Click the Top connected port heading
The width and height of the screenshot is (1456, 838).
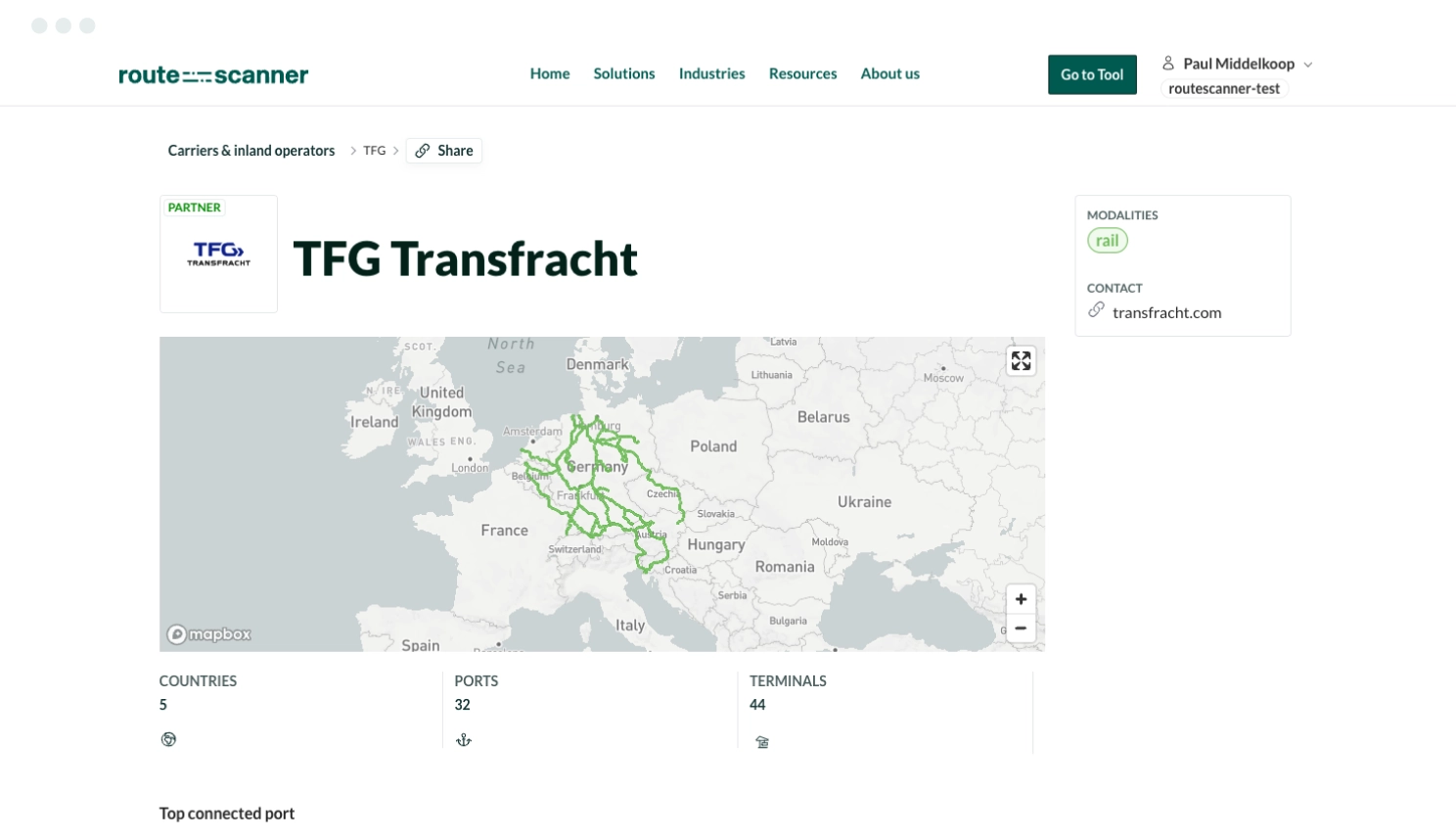click(227, 814)
